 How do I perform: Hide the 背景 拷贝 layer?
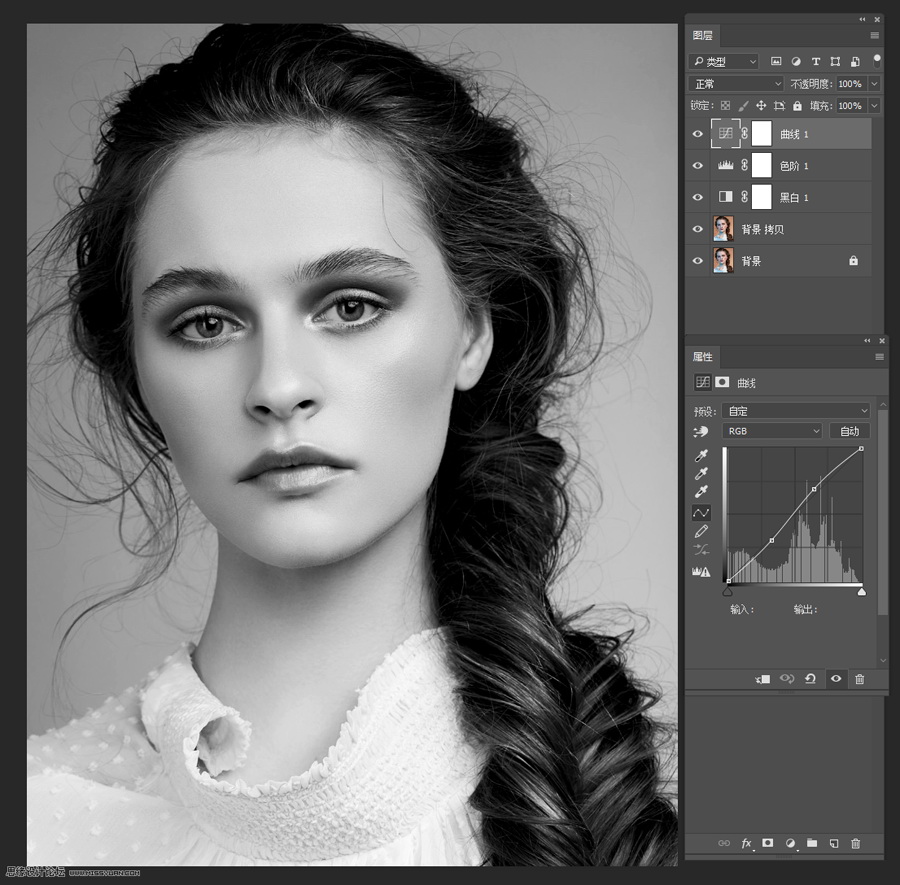[x=697, y=229]
